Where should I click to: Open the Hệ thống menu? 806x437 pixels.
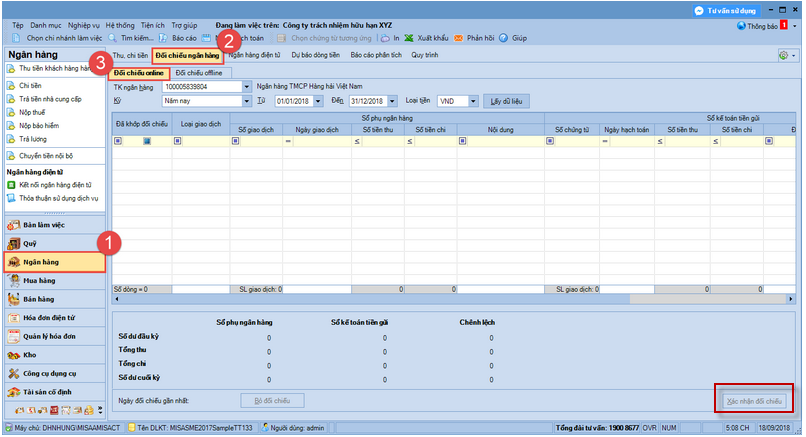pos(120,25)
